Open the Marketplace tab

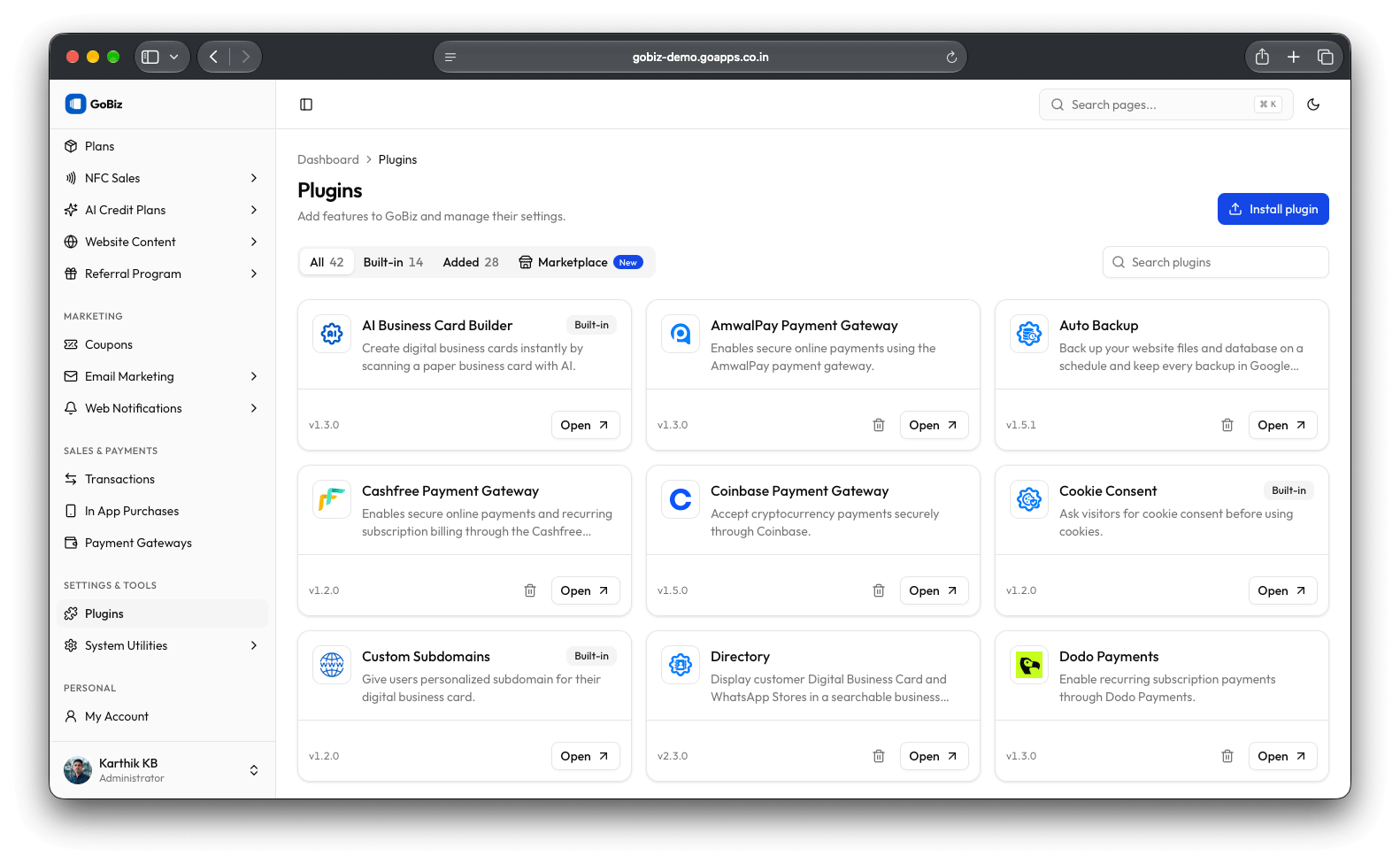click(581, 262)
